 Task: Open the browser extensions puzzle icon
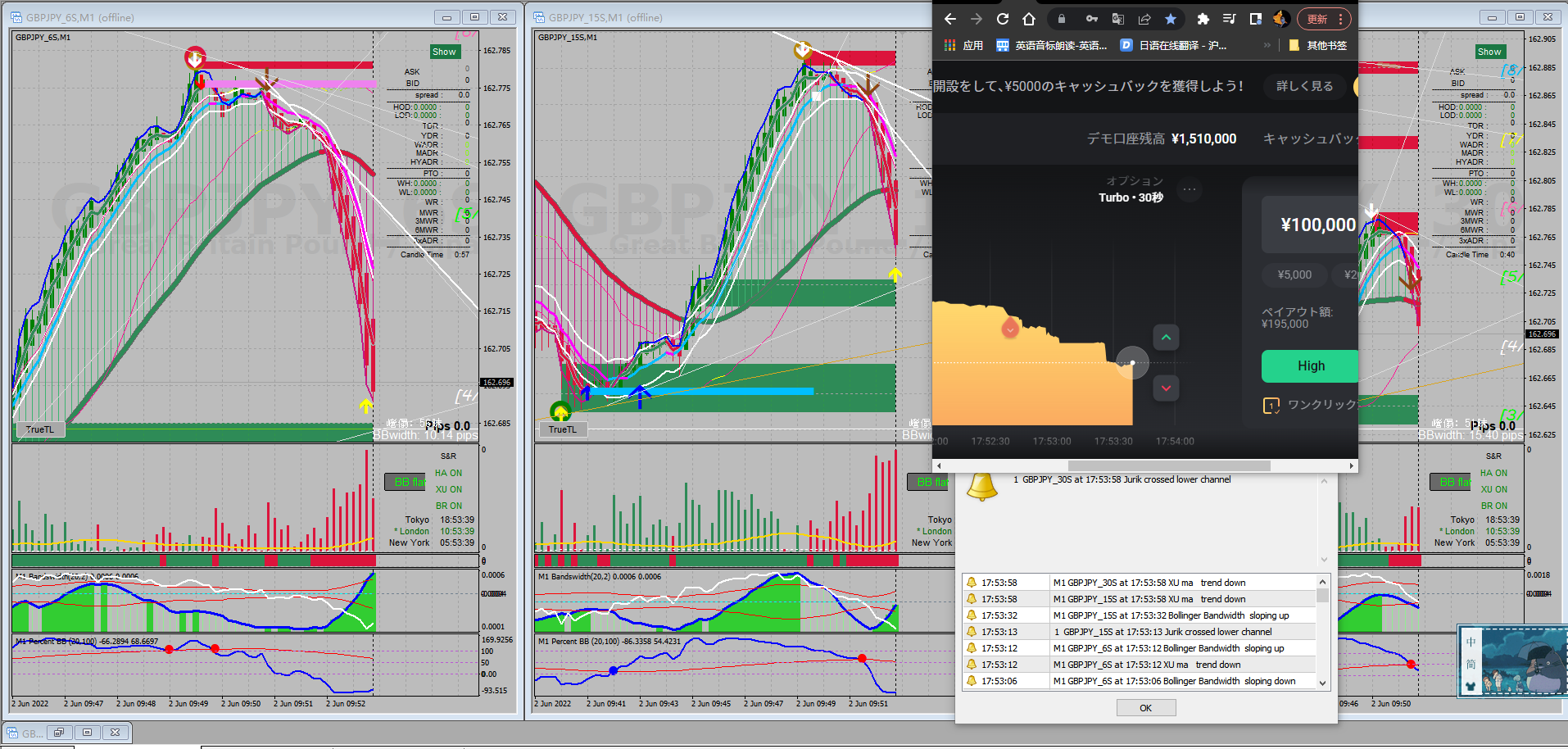click(x=1203, y=19)
